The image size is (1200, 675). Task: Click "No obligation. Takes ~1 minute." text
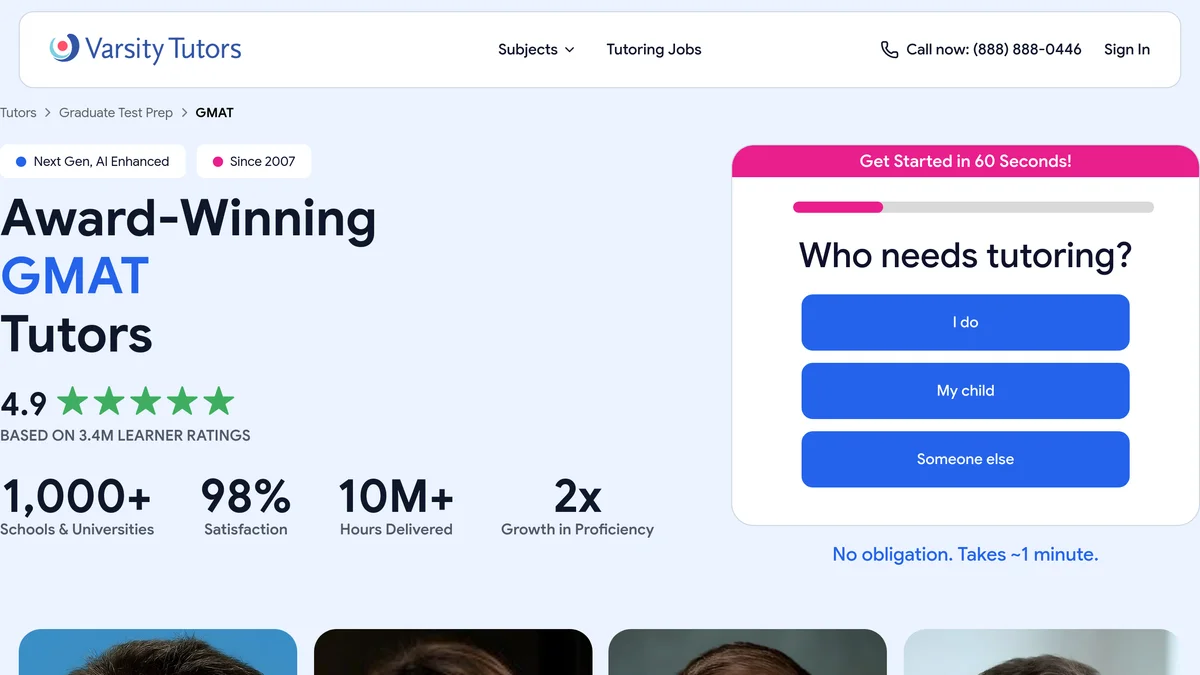pyautogui.click(x=965, y=554)
